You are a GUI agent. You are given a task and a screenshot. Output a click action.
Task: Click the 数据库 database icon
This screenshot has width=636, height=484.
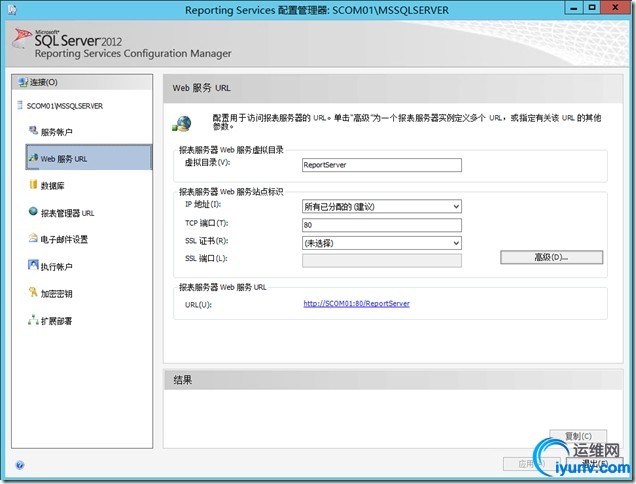click(33, 185)
